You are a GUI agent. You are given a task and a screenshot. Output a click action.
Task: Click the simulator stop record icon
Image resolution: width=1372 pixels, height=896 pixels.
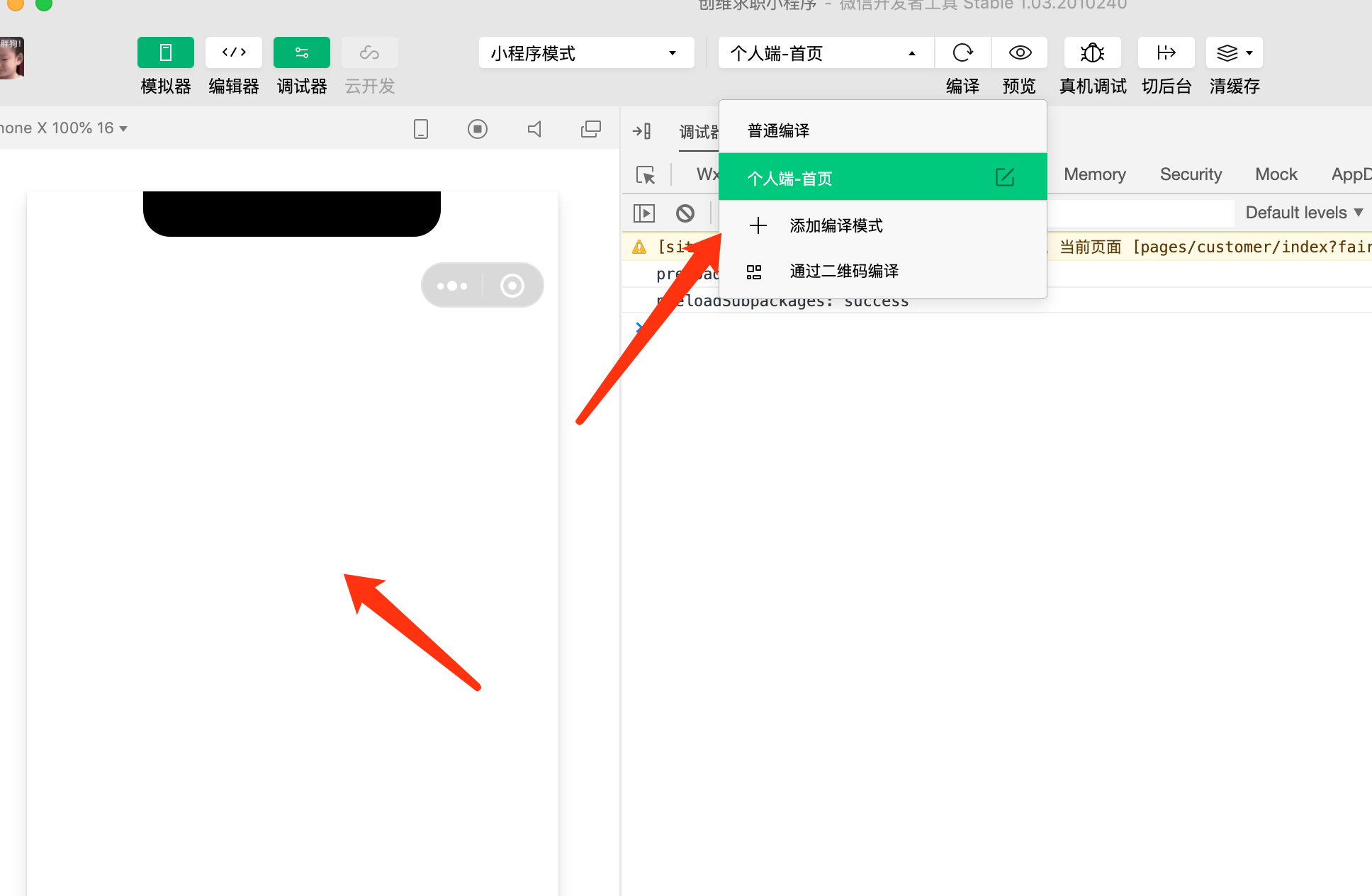pyautogui.click(x=477, y=129)
